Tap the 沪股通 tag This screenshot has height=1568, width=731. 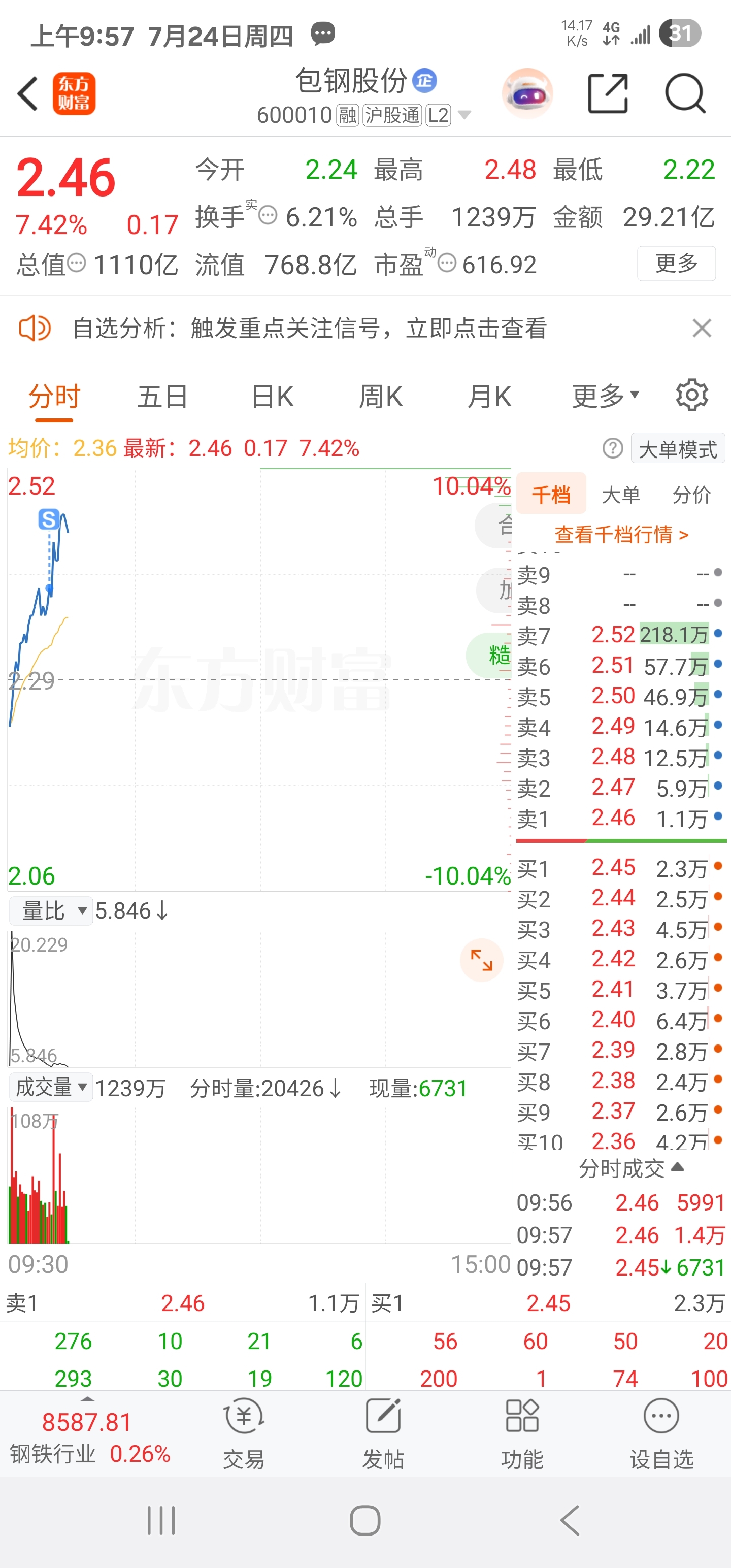click(x=392, y=115)
